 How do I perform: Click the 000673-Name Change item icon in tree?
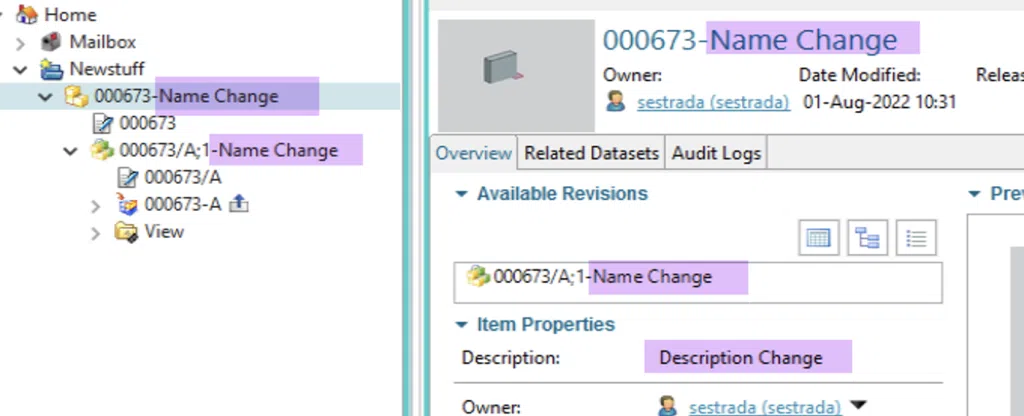[x=76, y=96]
